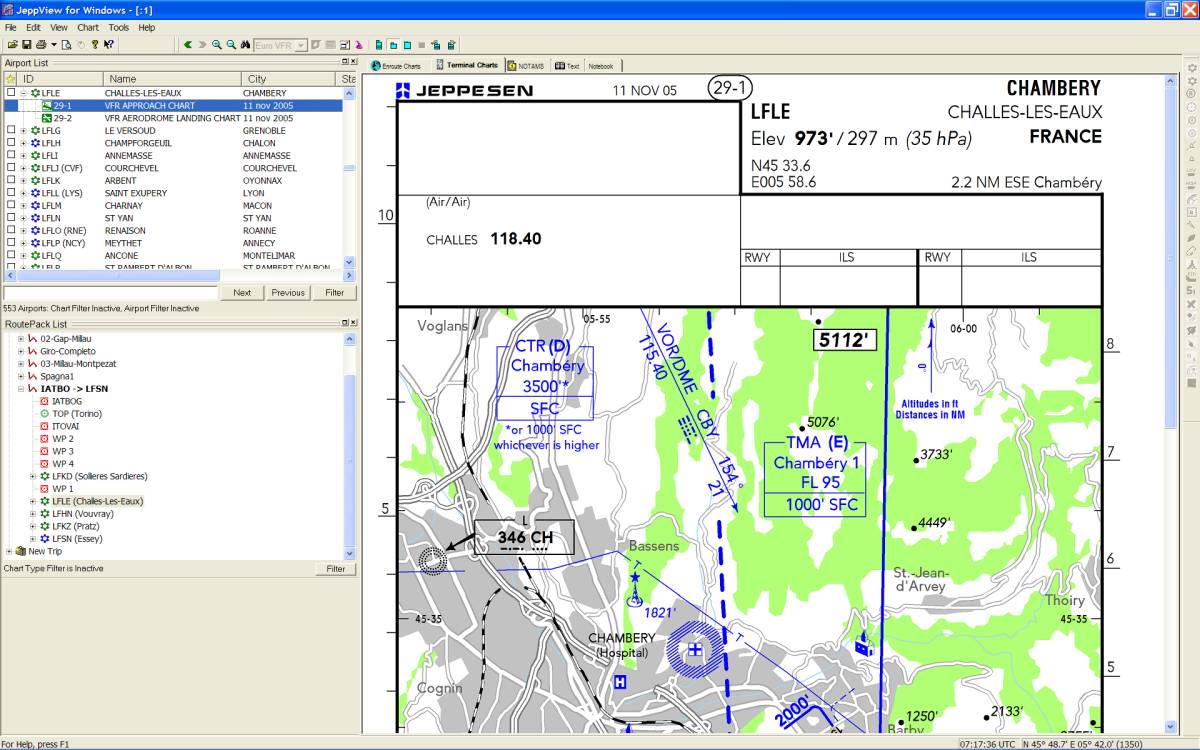Select the 29-2 VFR Aerodrome Landing Chart
The width and height of the screenshot is (1200, 750).
(x=172, y=118)
